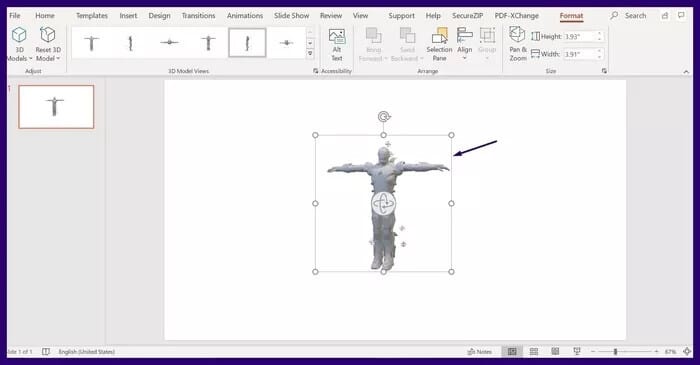Click the spell check icon in status bar
700x365 pixels.
[x=46, y=352]
